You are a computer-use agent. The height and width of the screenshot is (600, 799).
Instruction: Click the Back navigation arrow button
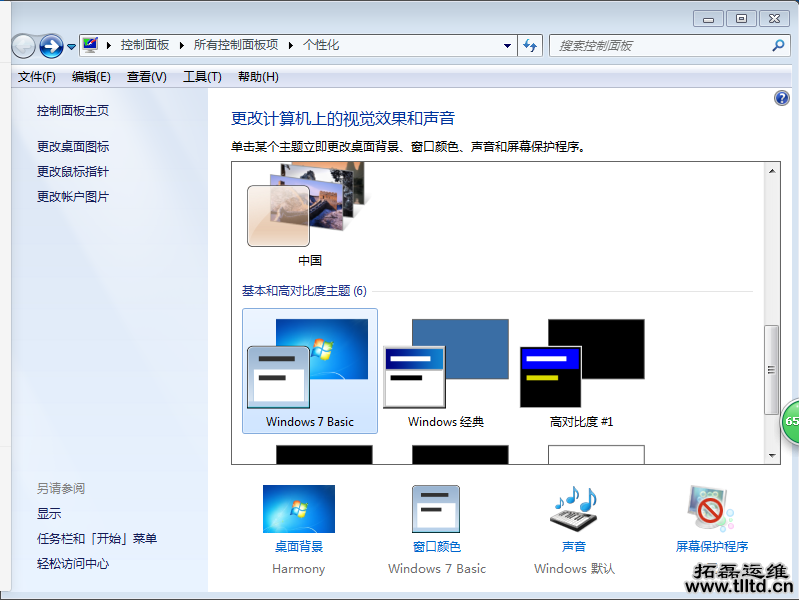coord(23,46)
